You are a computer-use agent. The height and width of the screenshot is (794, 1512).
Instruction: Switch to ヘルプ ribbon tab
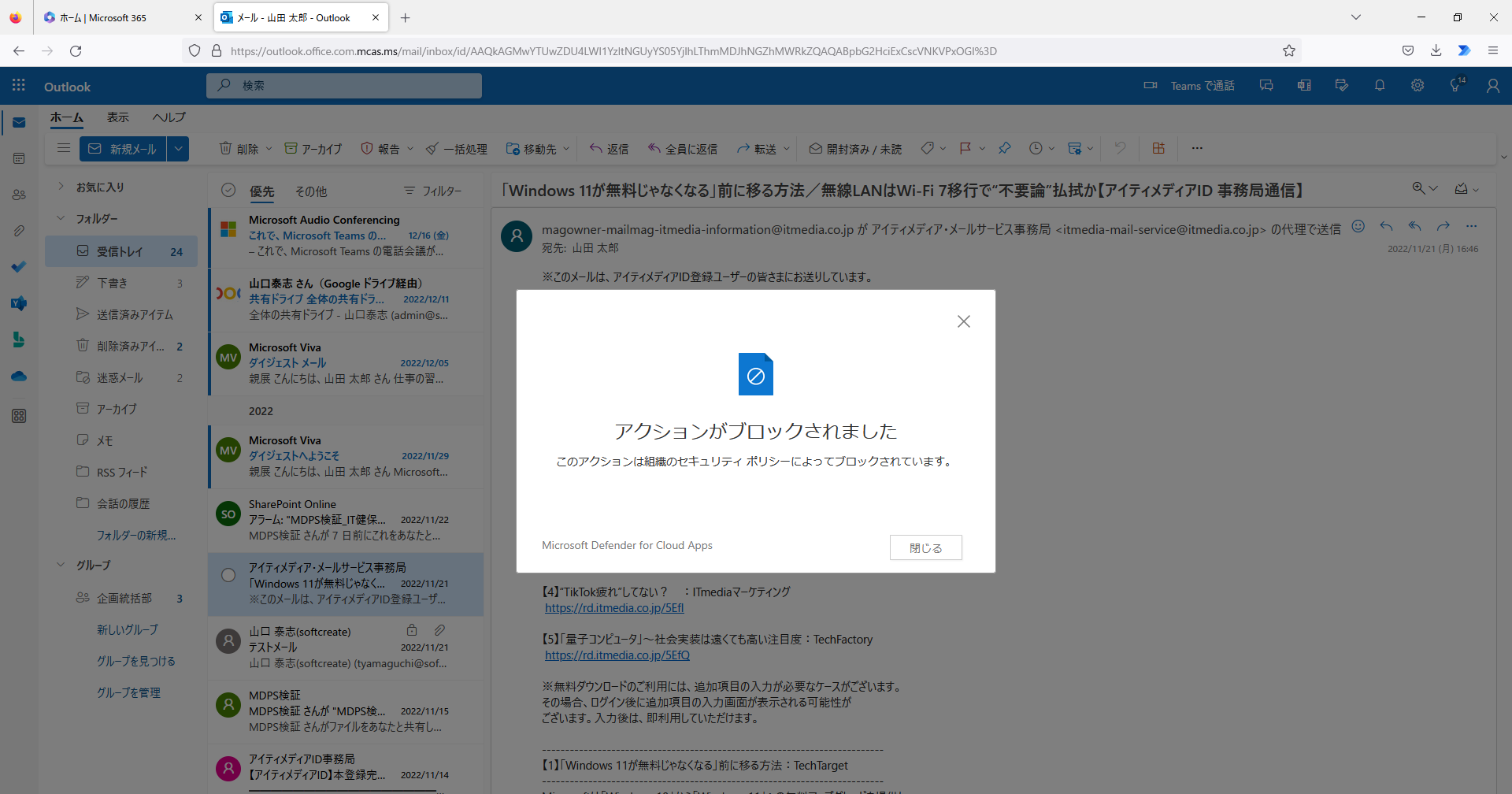click(169, 117)
